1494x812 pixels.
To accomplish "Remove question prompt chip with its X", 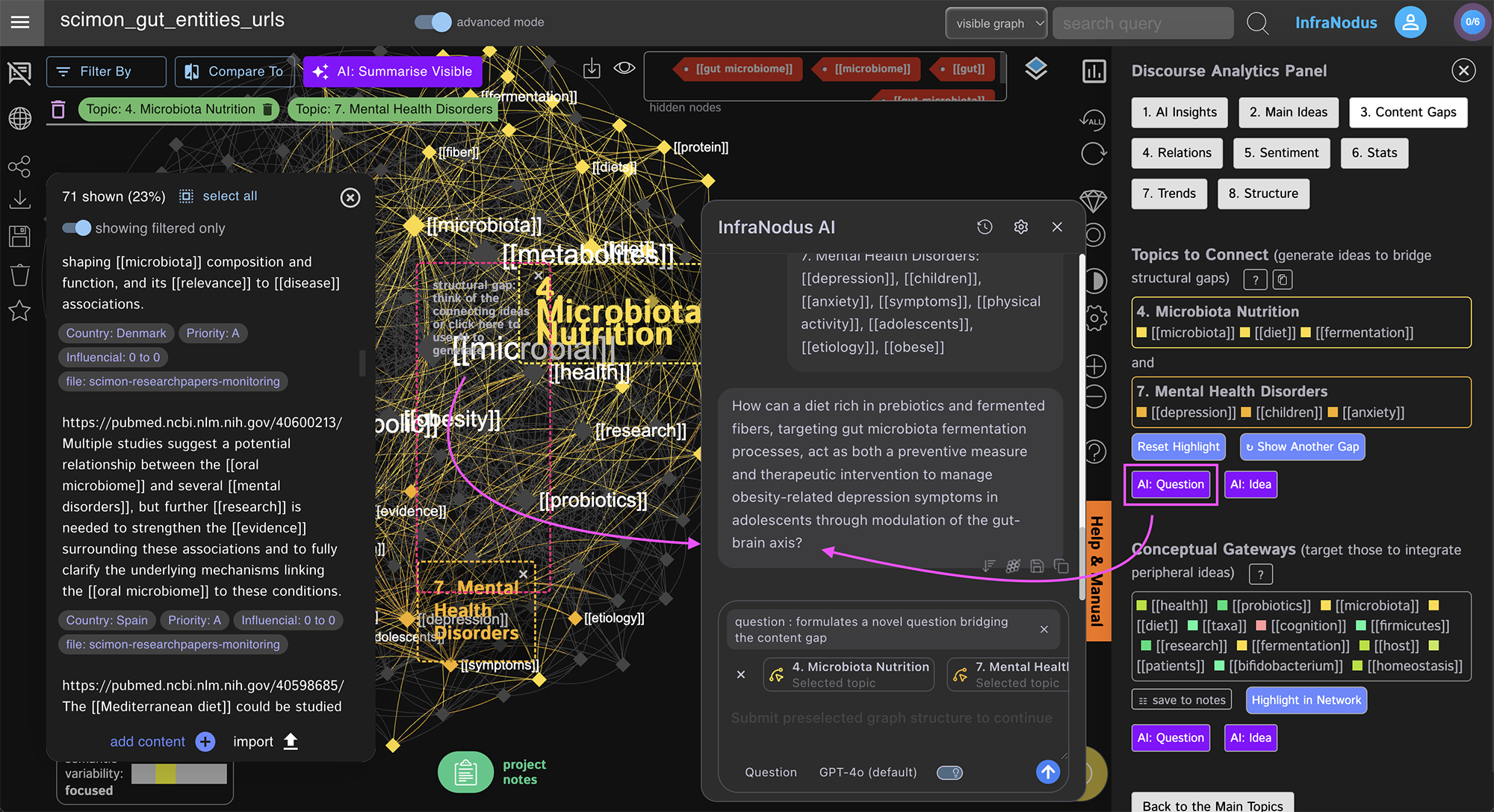I will point(1044,630).
